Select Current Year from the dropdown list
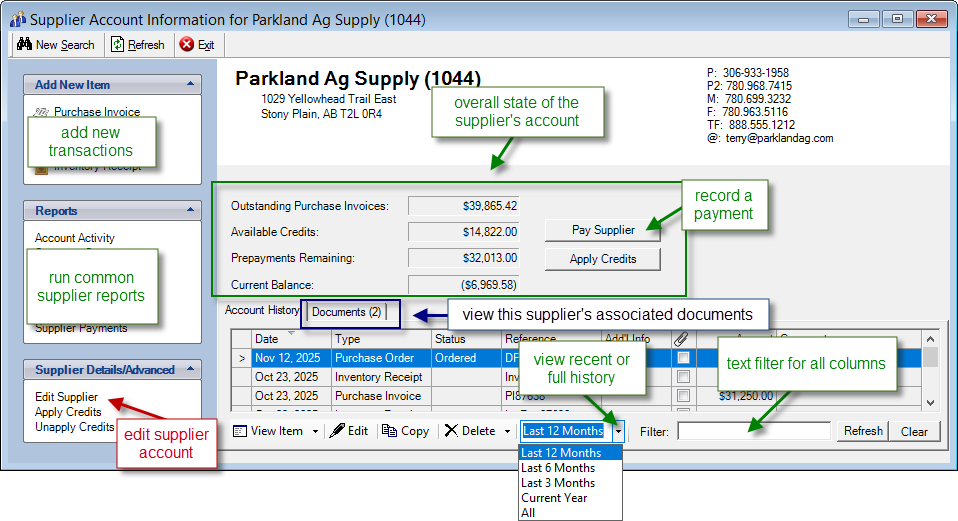This screenshot has width=958, height=521. tap(570, 498)
